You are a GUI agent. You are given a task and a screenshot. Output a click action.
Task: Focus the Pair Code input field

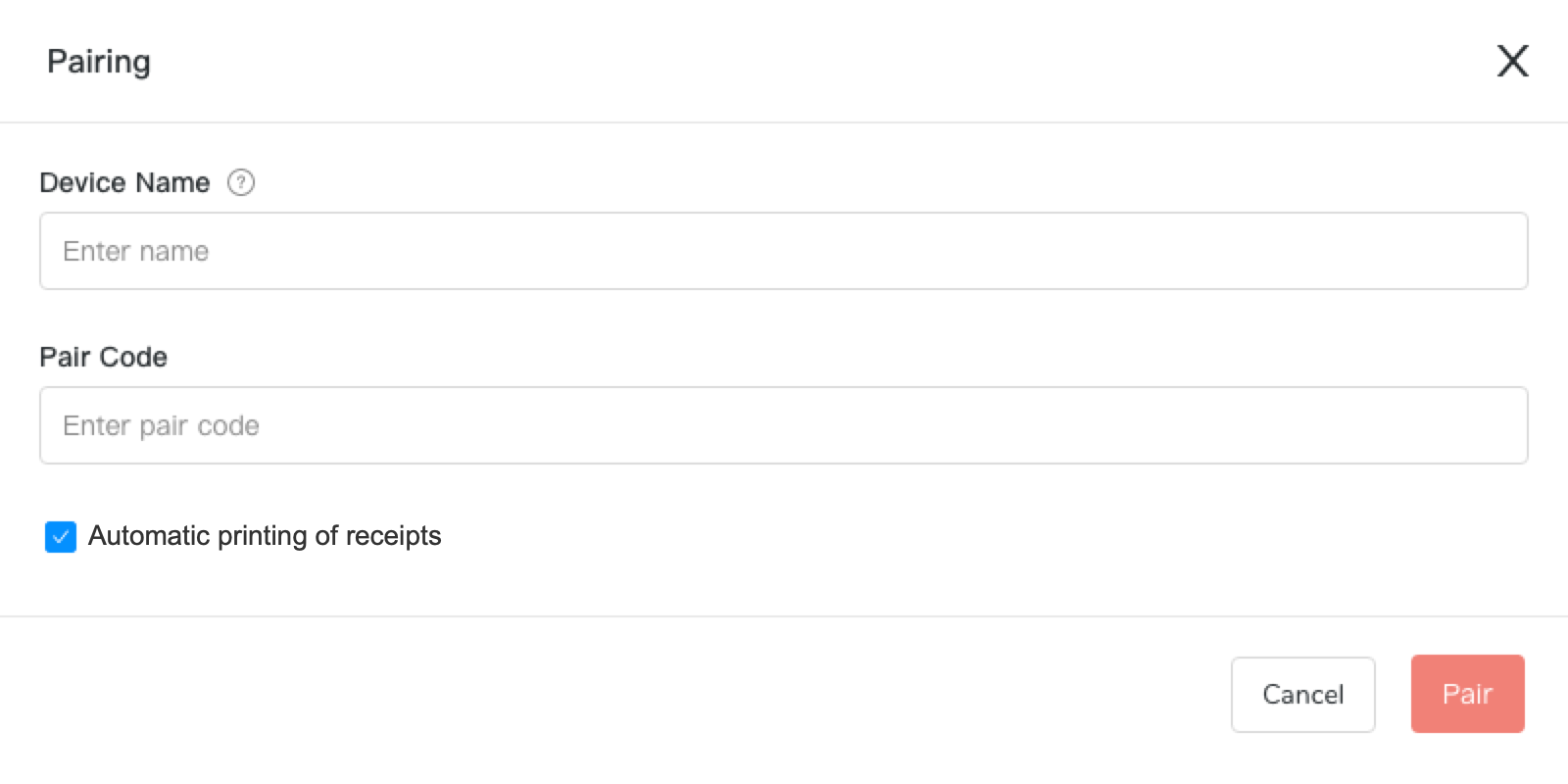coord(784,425)
